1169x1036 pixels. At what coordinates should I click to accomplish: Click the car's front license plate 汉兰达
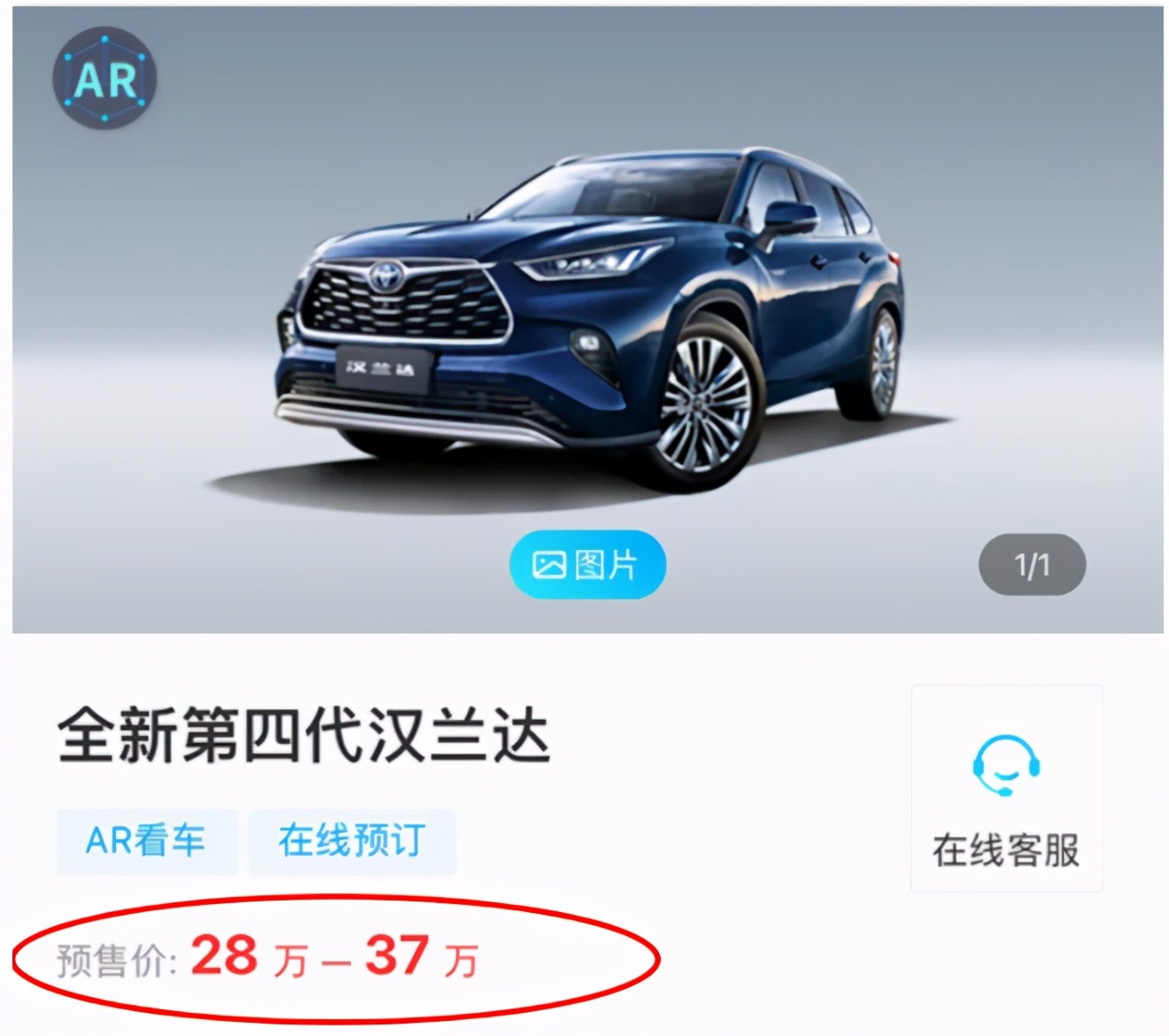[383, 368]
